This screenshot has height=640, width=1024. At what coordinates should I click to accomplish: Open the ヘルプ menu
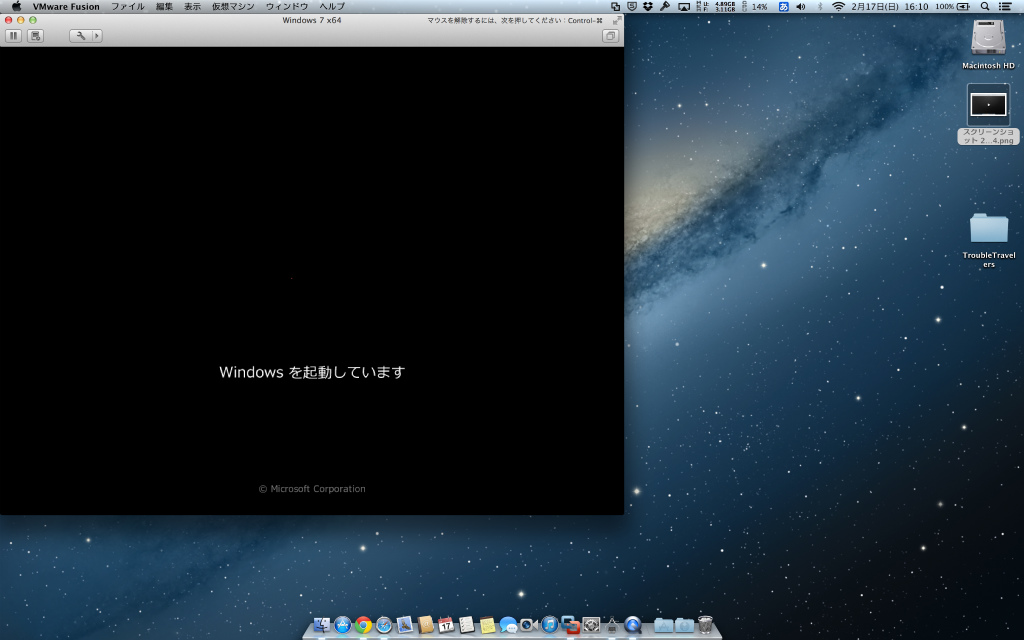[332, 7]
